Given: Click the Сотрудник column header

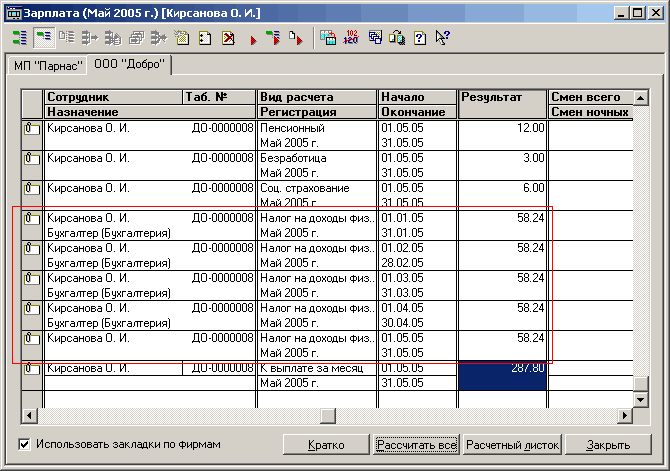Looking at the screenshot, I should click(x=113, y=97).
